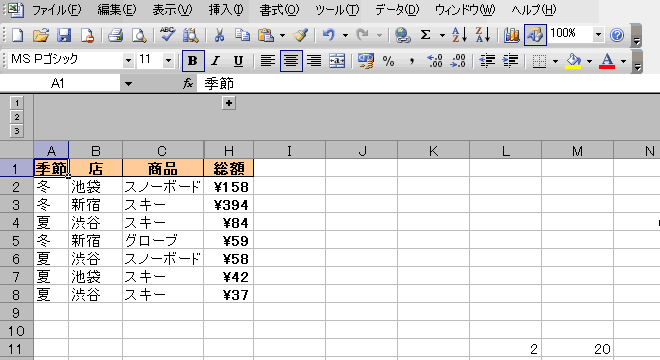660x360 pixels.
Task: Select cell H3 containing ¥394
Action: point(229,205)
